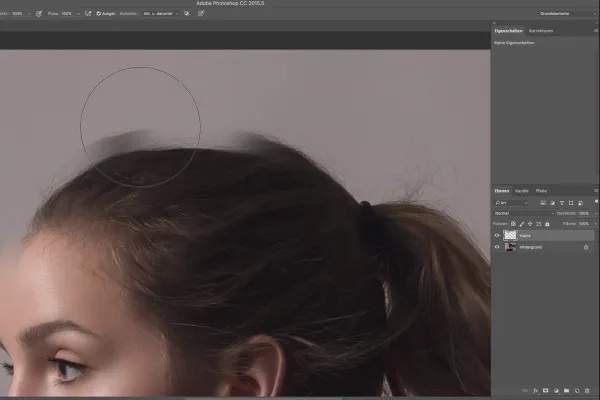Filter layers by pixel layers icon
Image resolution: width=600 pixels, height=400 pixels.
click(543, 203)
